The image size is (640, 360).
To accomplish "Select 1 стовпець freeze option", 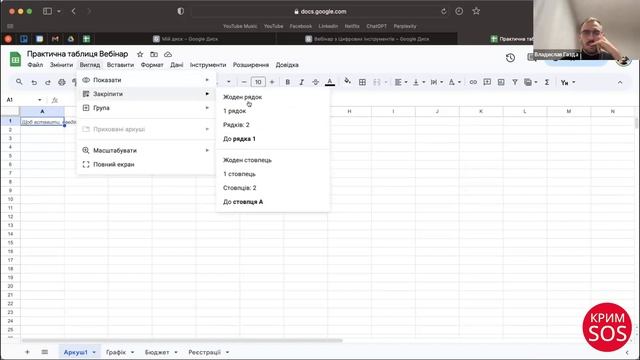I will pyautogui.click(x=273, y=174).
